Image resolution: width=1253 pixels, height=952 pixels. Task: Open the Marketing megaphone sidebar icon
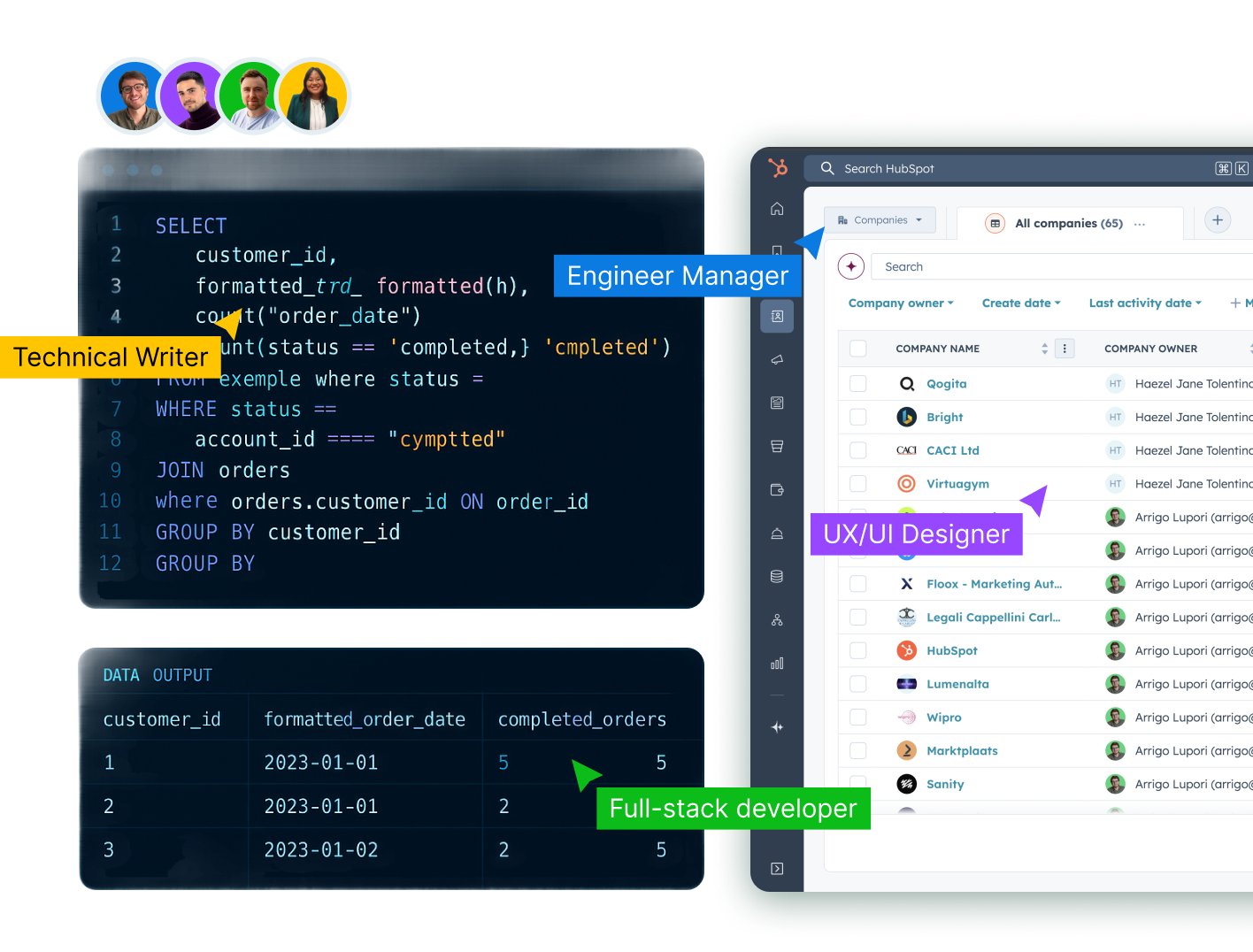pyautogui.click(x=777, y=359)
